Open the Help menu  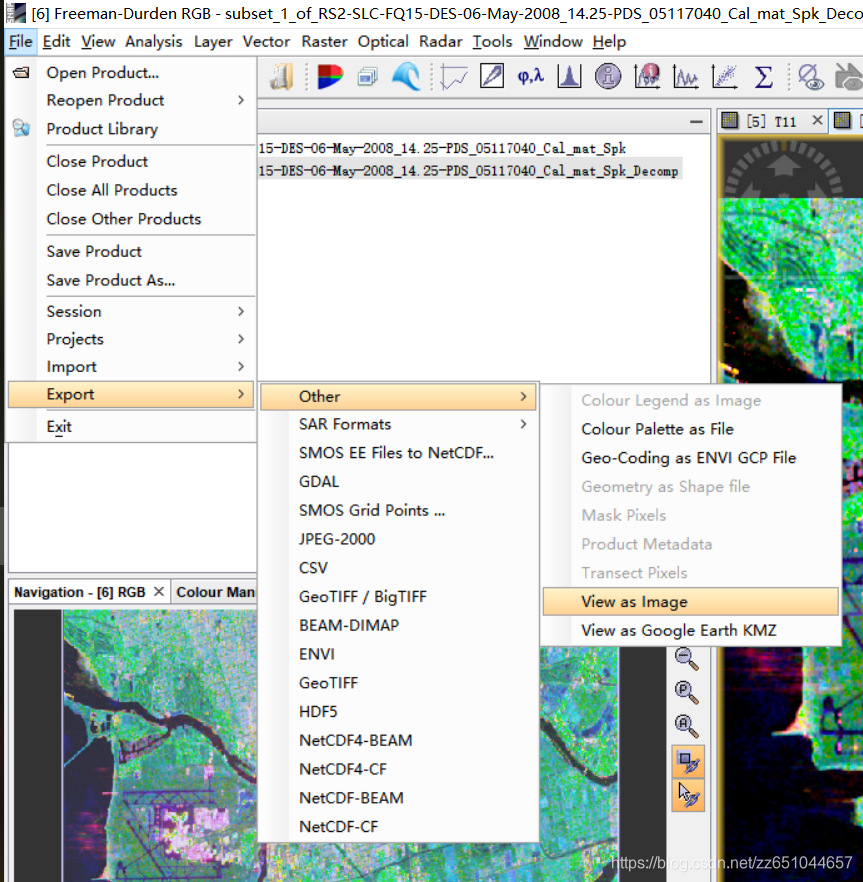[609, 42]
